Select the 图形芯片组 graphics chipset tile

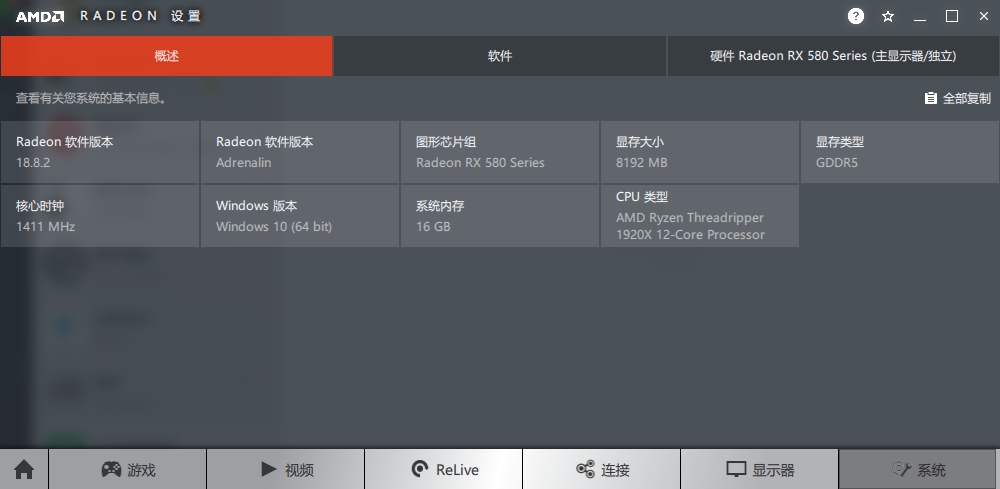(500, 152)
